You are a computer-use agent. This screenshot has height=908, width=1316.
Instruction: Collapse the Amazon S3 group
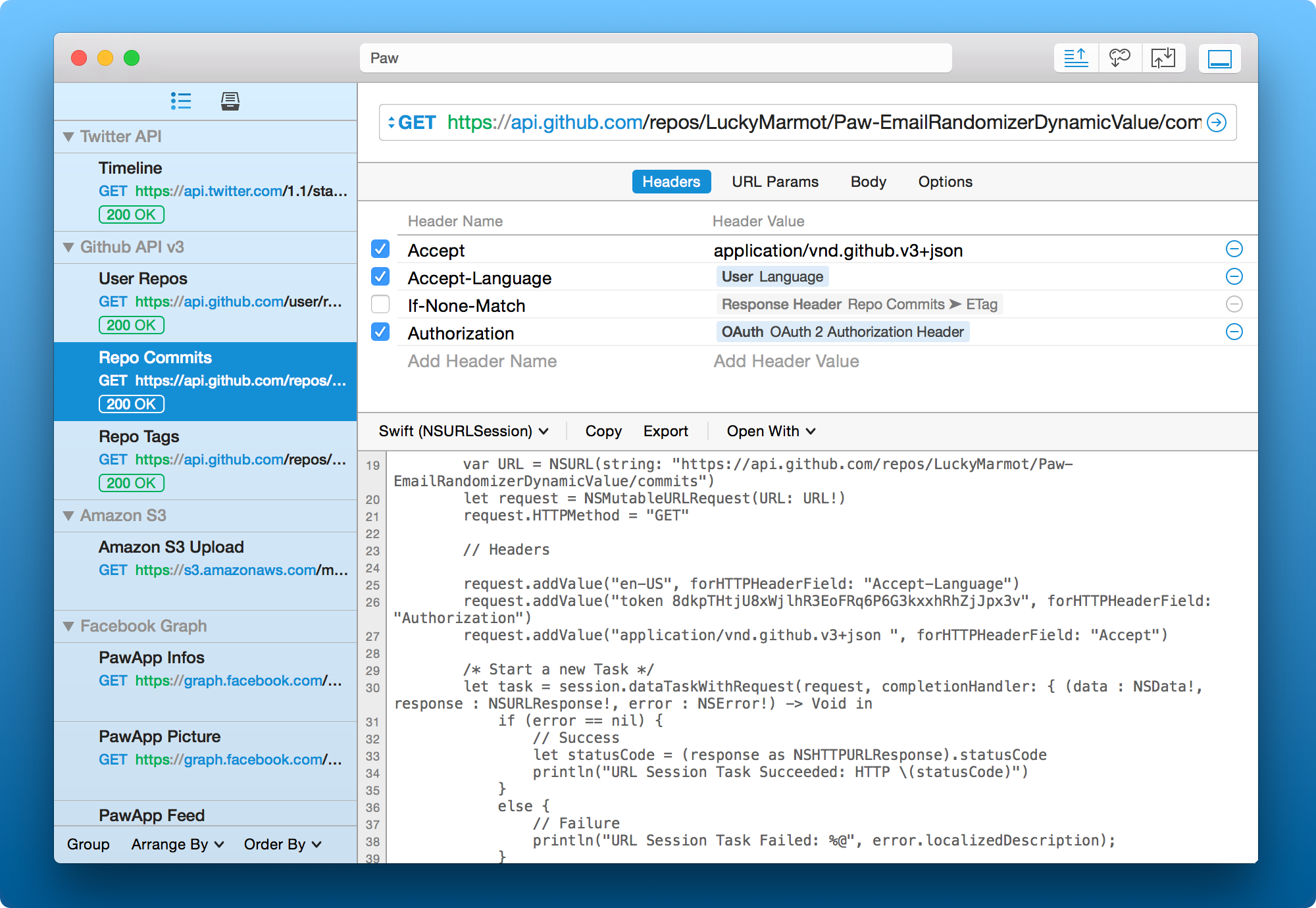click(x=68, y=516)
